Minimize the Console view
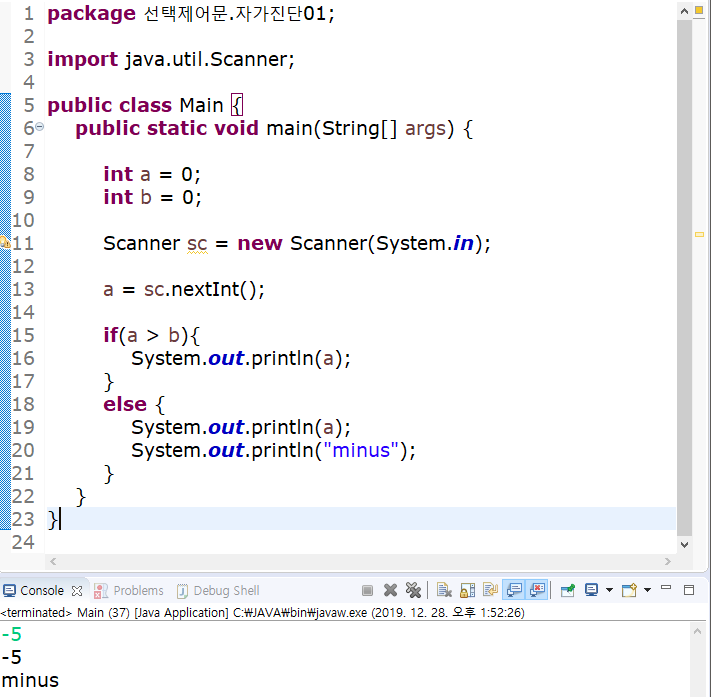The image size is (711, 697). click(666, 588)
